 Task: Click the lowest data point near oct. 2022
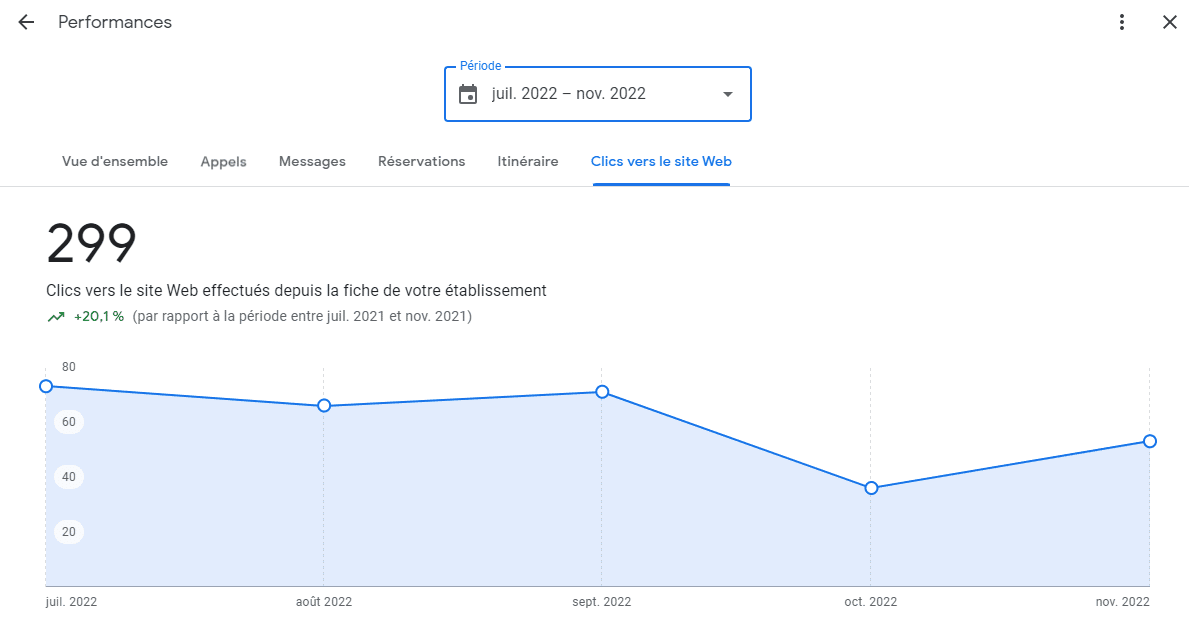click(x=871, y=487)
